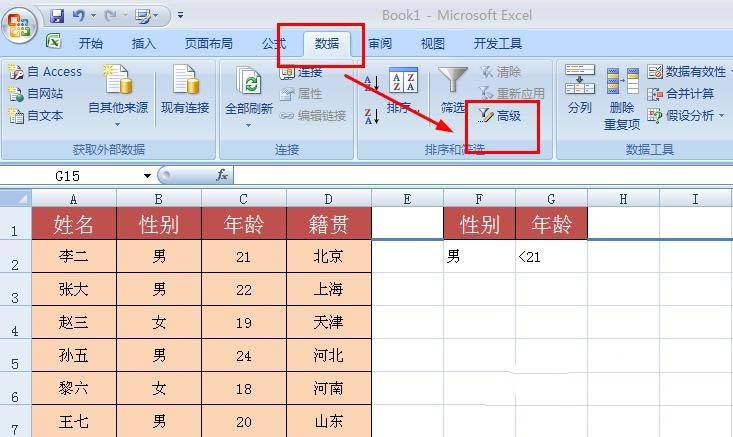This screenshot has height=437, width=733.
Task: Expand the 全部刷新 dropdown arrow
Action: (x=248, y=125)
